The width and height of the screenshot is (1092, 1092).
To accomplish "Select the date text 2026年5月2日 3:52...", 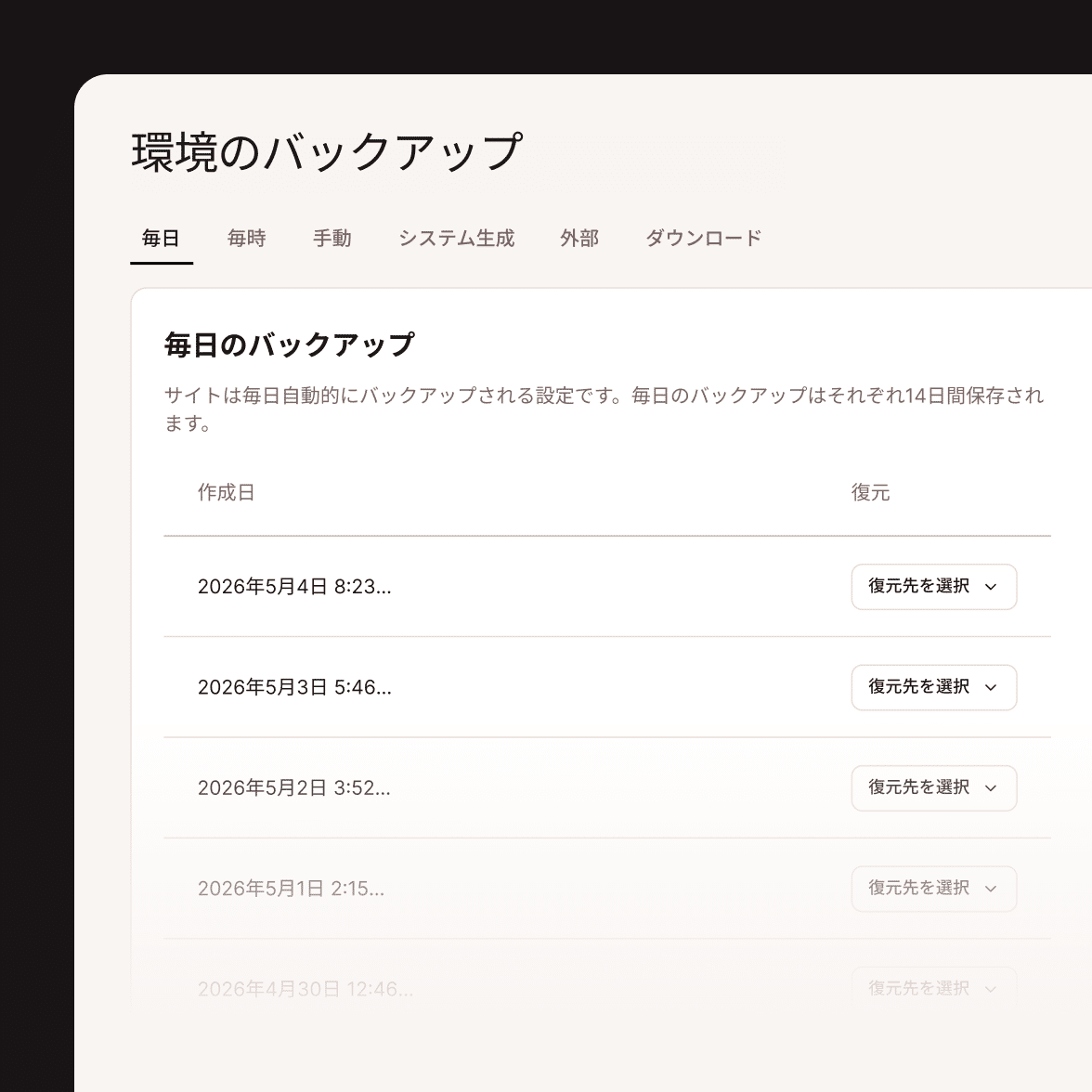I will (x=293, y=787).
